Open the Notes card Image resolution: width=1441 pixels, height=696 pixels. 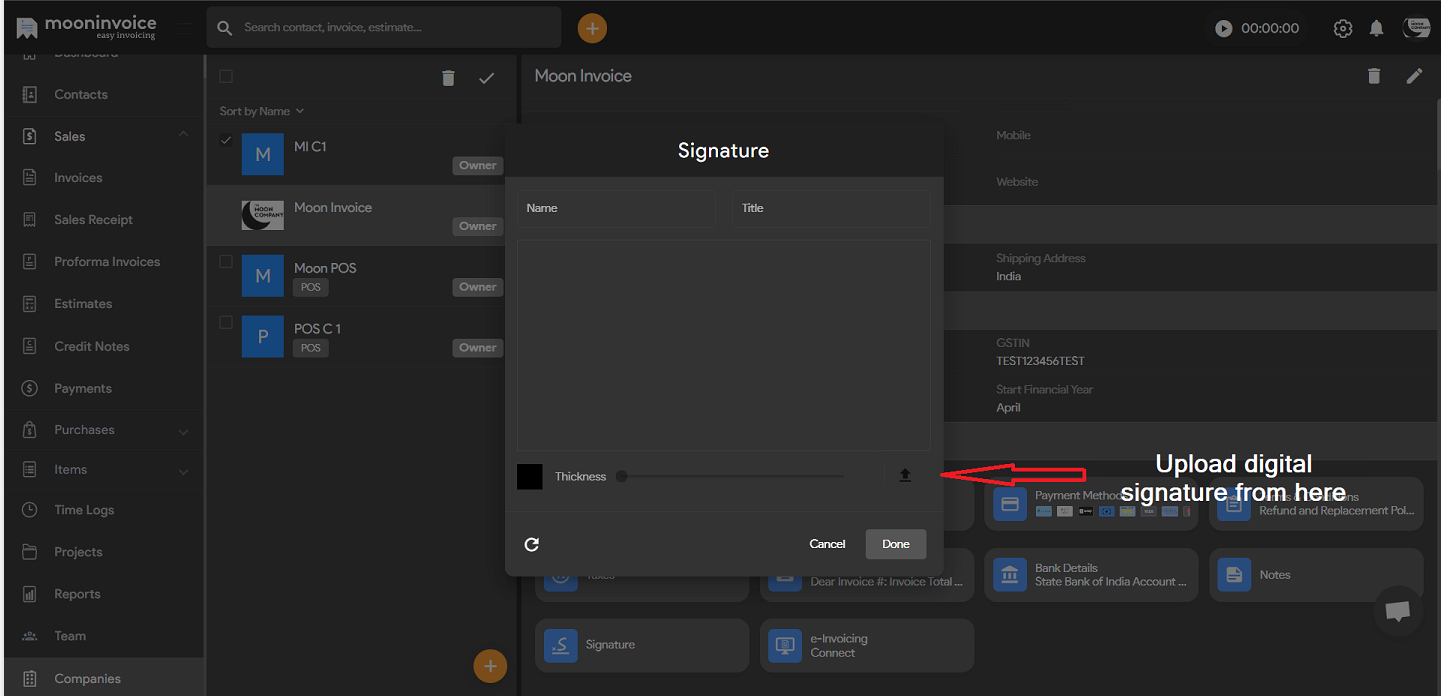pos(1316,575)
